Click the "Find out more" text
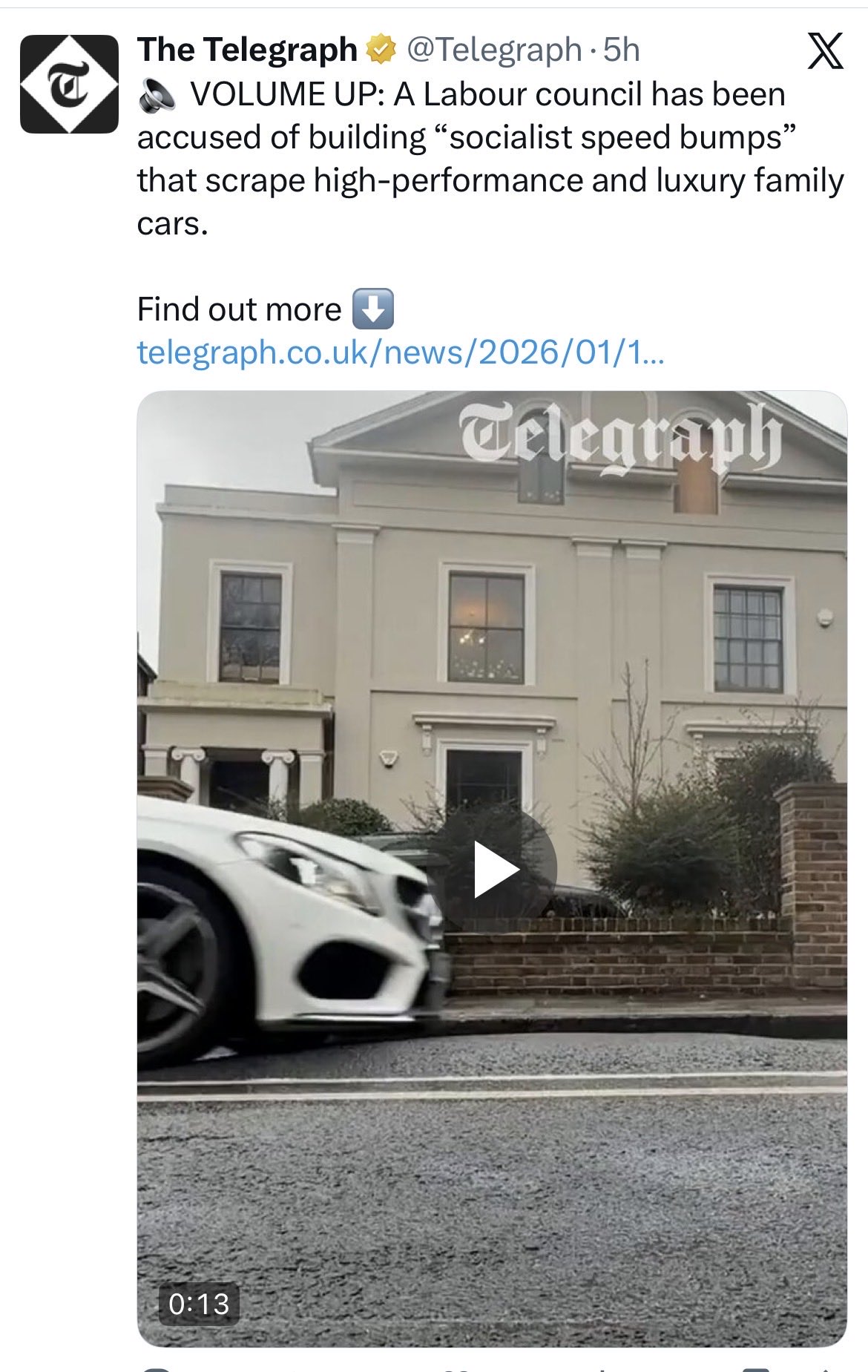The height and width of the screenshot is (1372, 868). (239, 309)
